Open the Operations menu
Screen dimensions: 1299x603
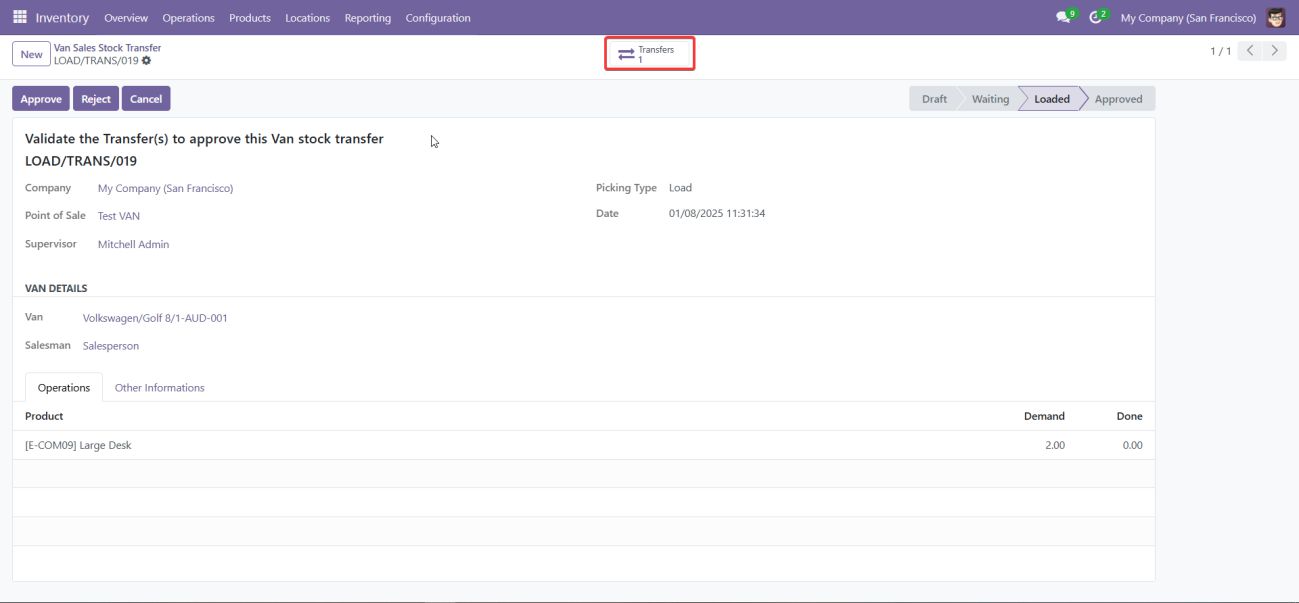pos(188,18)
